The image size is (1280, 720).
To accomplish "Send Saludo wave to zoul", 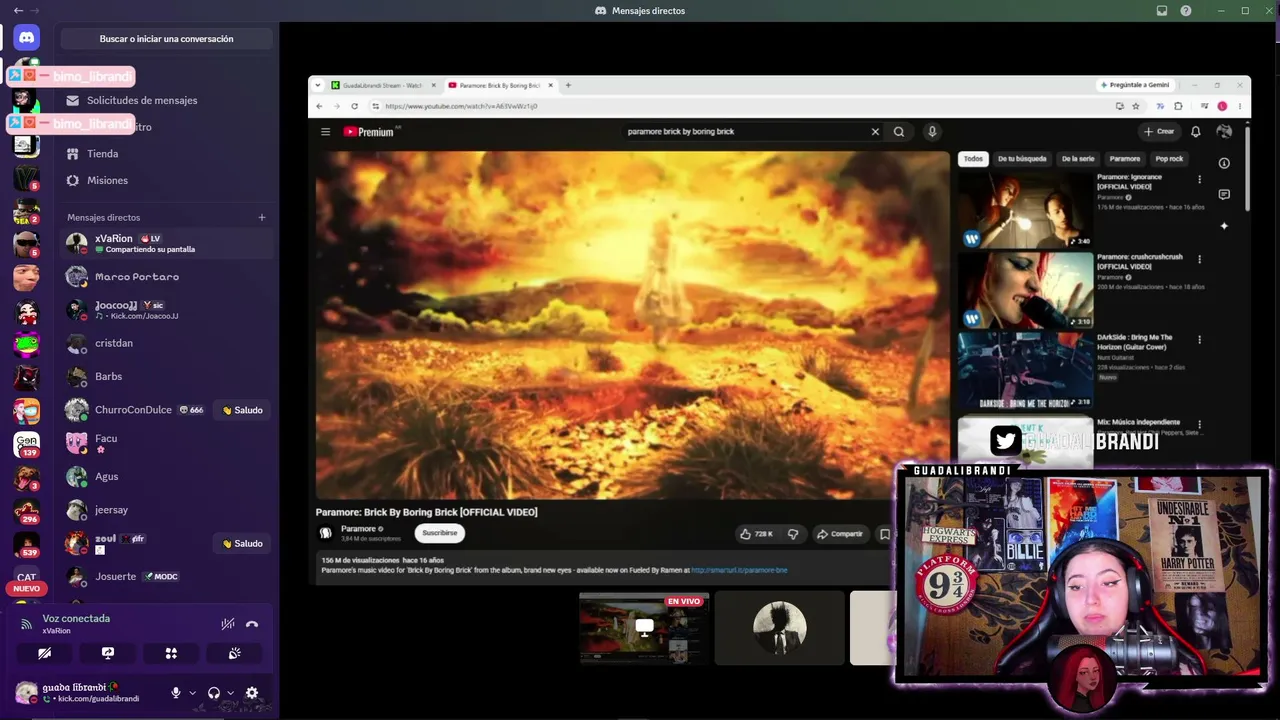I will pos(242,543).
